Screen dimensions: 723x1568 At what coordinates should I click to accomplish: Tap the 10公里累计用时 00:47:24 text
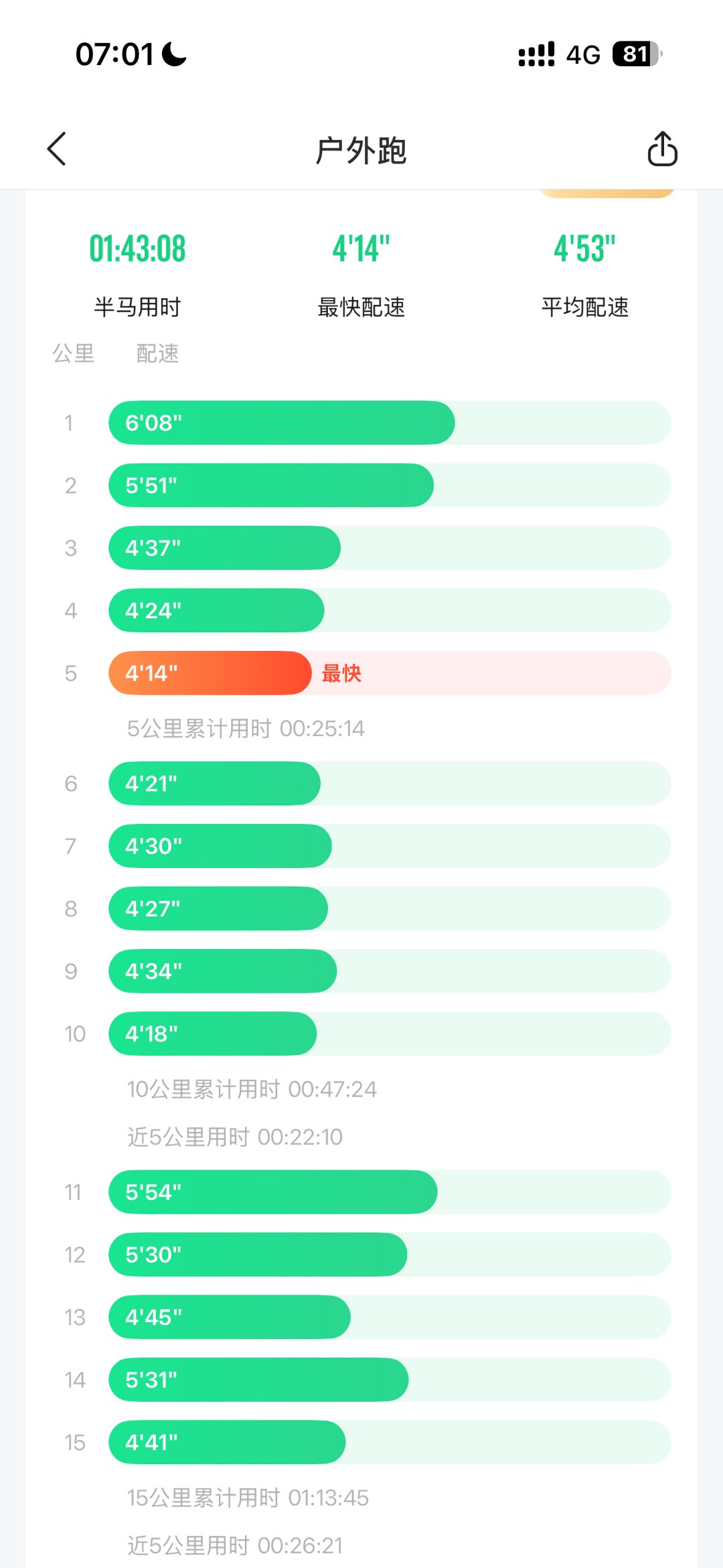point(252,1090)
